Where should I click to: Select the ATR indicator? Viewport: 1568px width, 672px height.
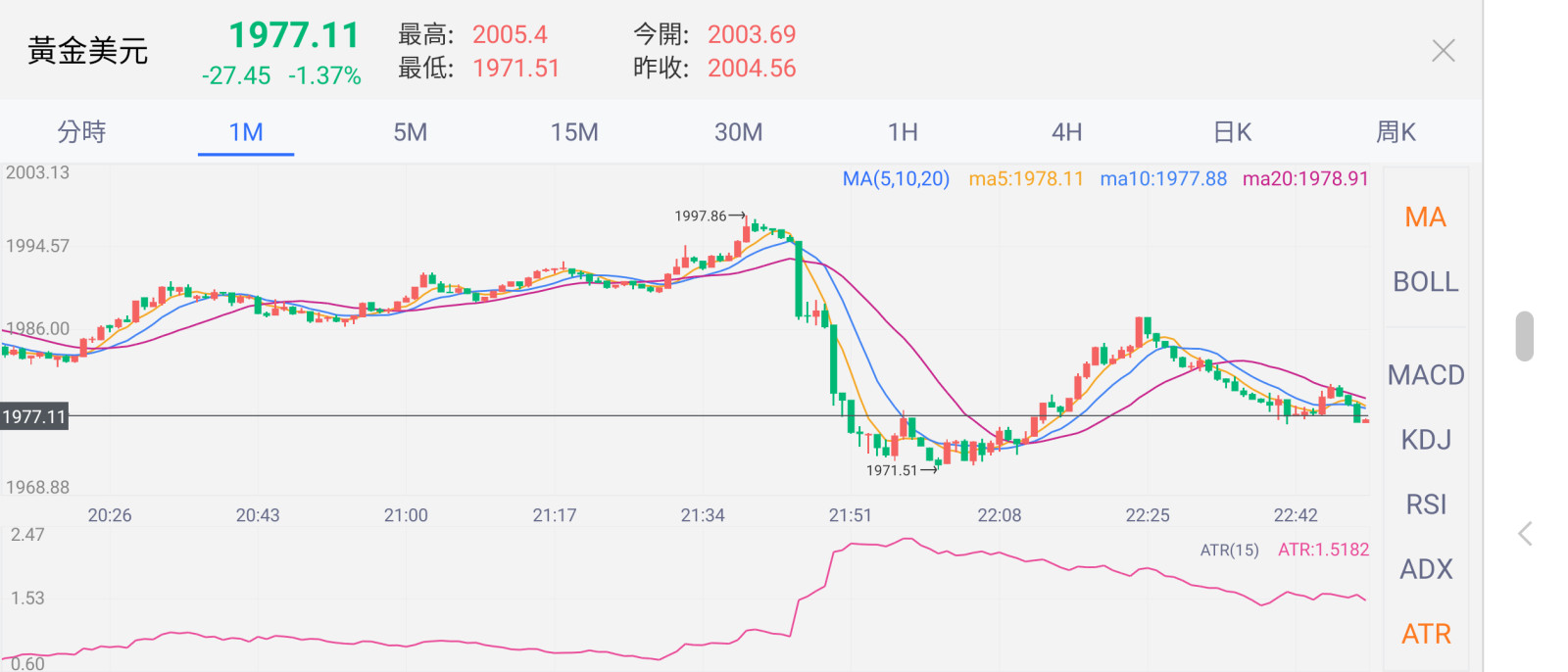pos(1425,634)
